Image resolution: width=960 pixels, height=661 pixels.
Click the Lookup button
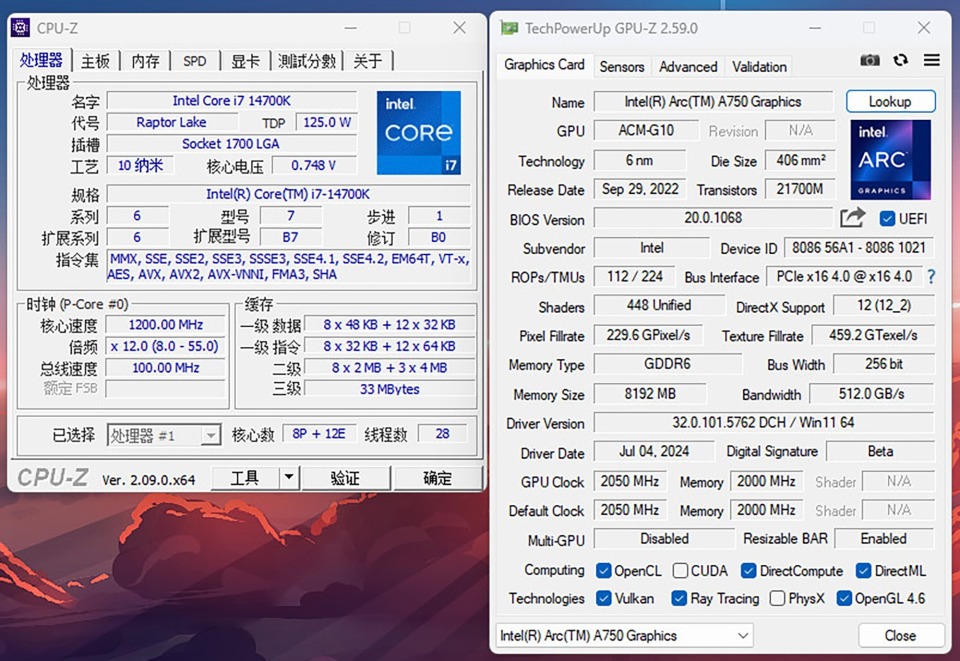point(889,101)
